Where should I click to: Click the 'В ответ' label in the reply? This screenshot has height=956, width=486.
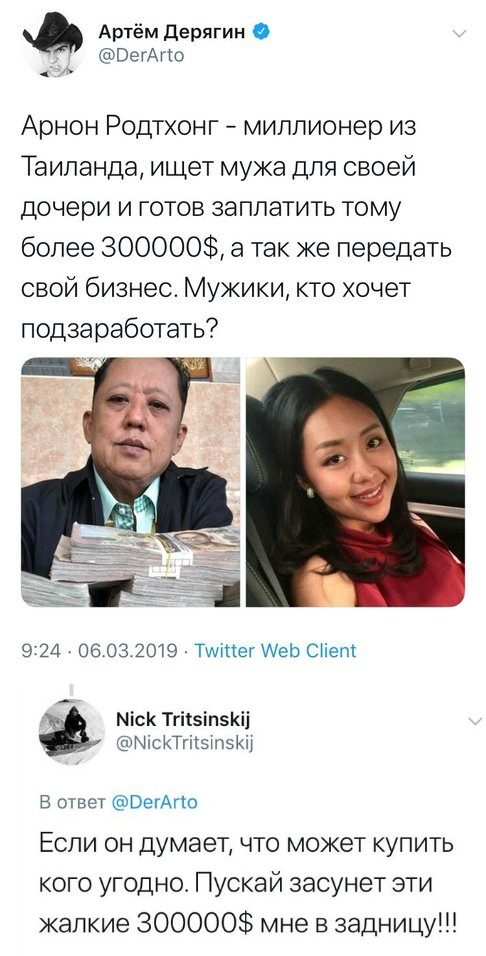click(x=73, y=802)
